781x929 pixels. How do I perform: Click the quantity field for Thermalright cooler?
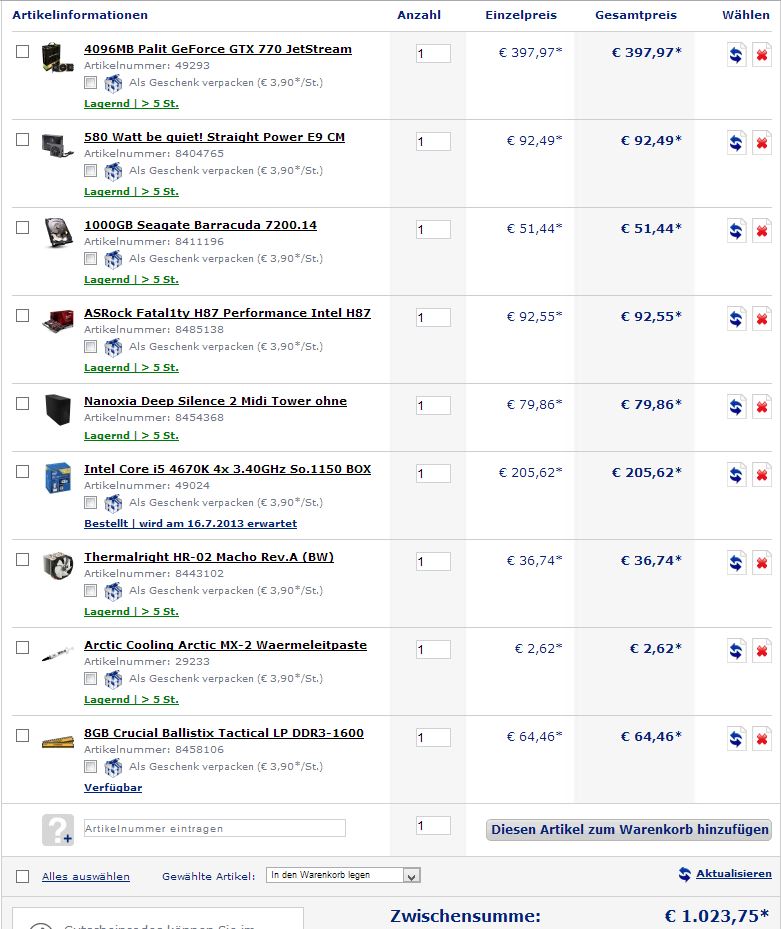(x=433, y=561)
